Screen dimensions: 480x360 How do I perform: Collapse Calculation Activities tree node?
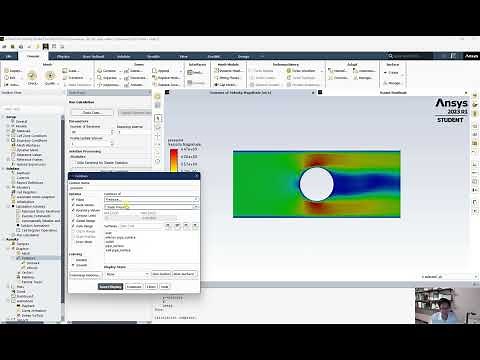click(9, 207)
